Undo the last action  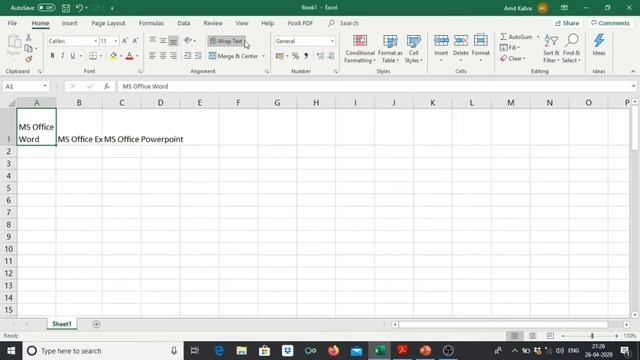click(80, 8)
